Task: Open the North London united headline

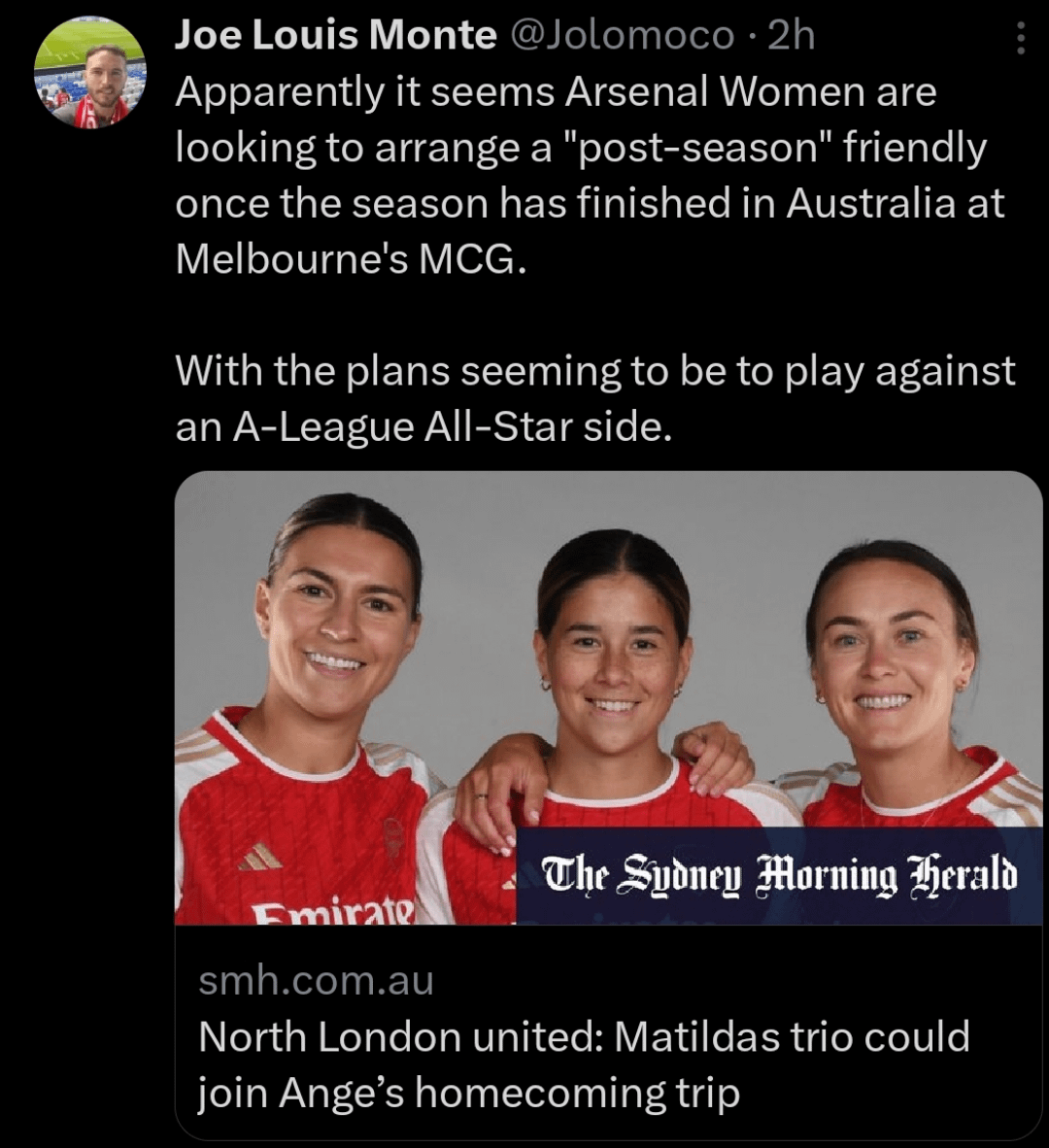Action: tap(584, 1036)
